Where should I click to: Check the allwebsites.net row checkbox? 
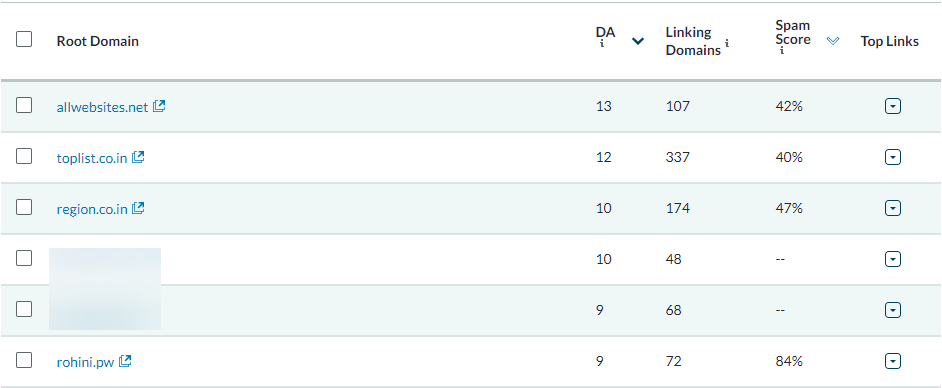click(24, 106)
